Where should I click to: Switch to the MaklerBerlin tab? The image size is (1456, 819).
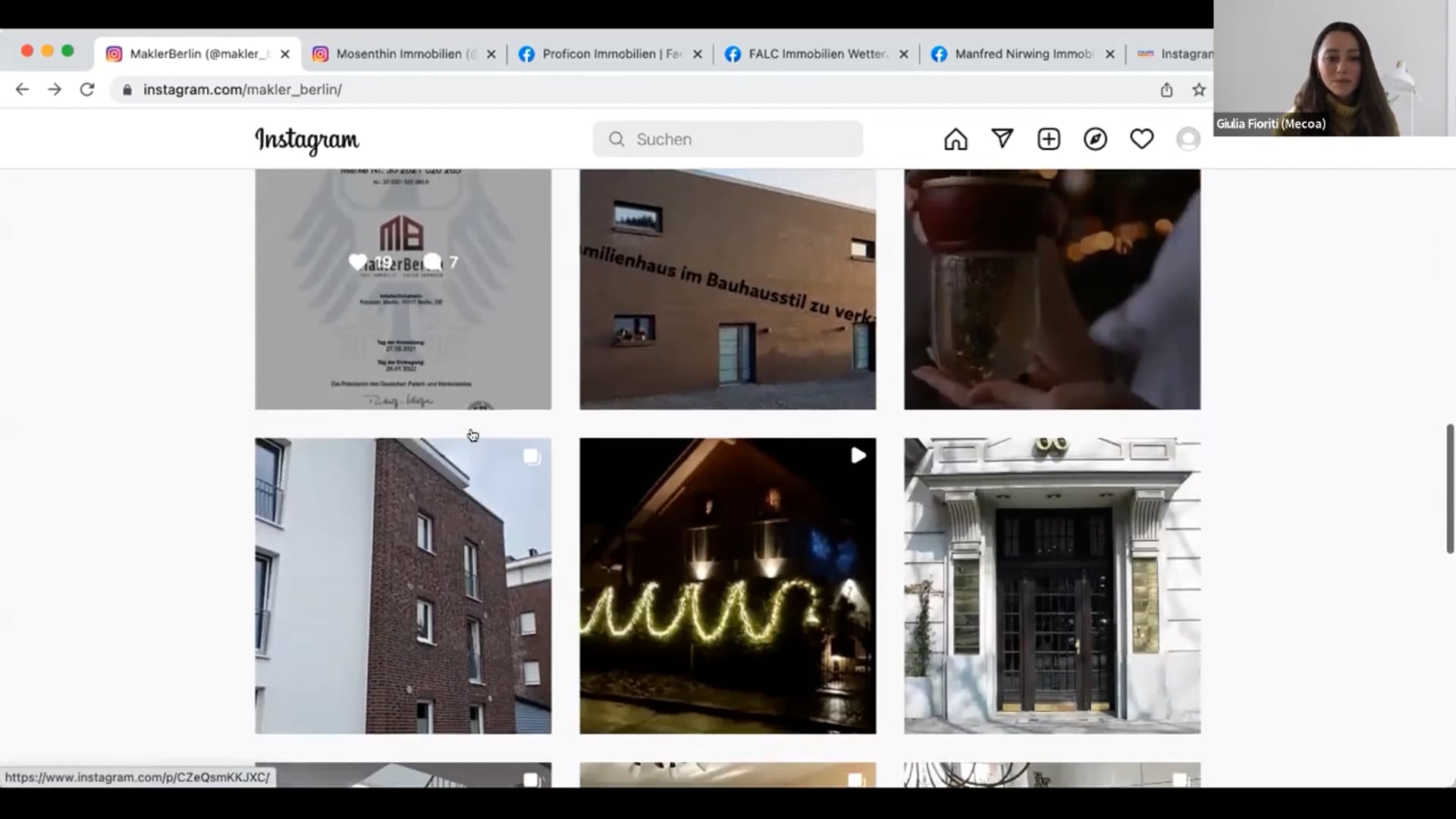(x=197, y=54)
